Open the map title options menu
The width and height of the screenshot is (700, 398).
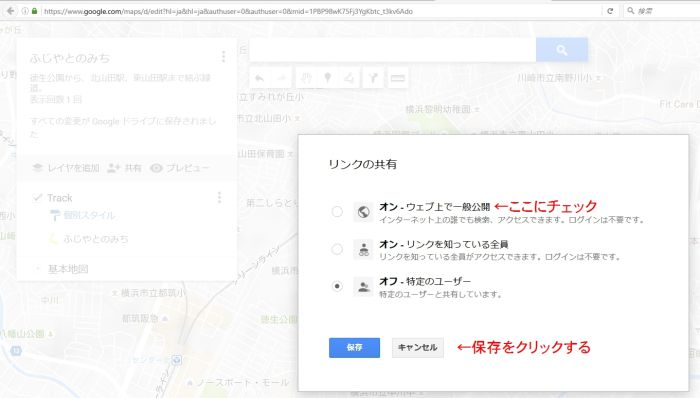tap(224, 57)
